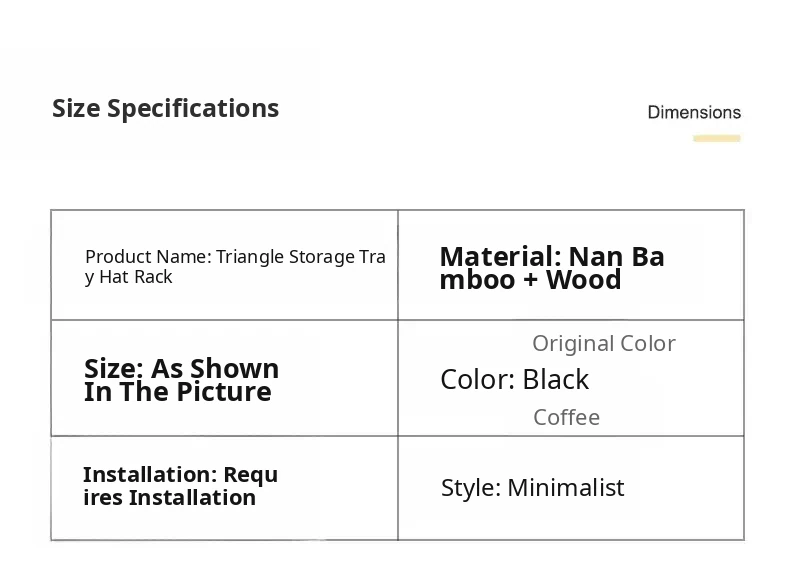The image size is (790, 585).
Task: Click the ires Installation line
Action: point(169,498)
